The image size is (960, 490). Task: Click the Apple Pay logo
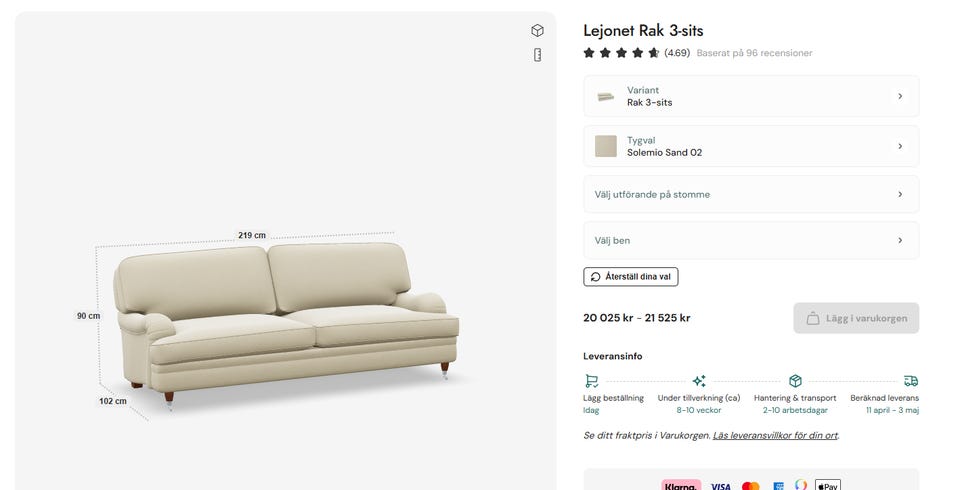click(x=827, y=486)
